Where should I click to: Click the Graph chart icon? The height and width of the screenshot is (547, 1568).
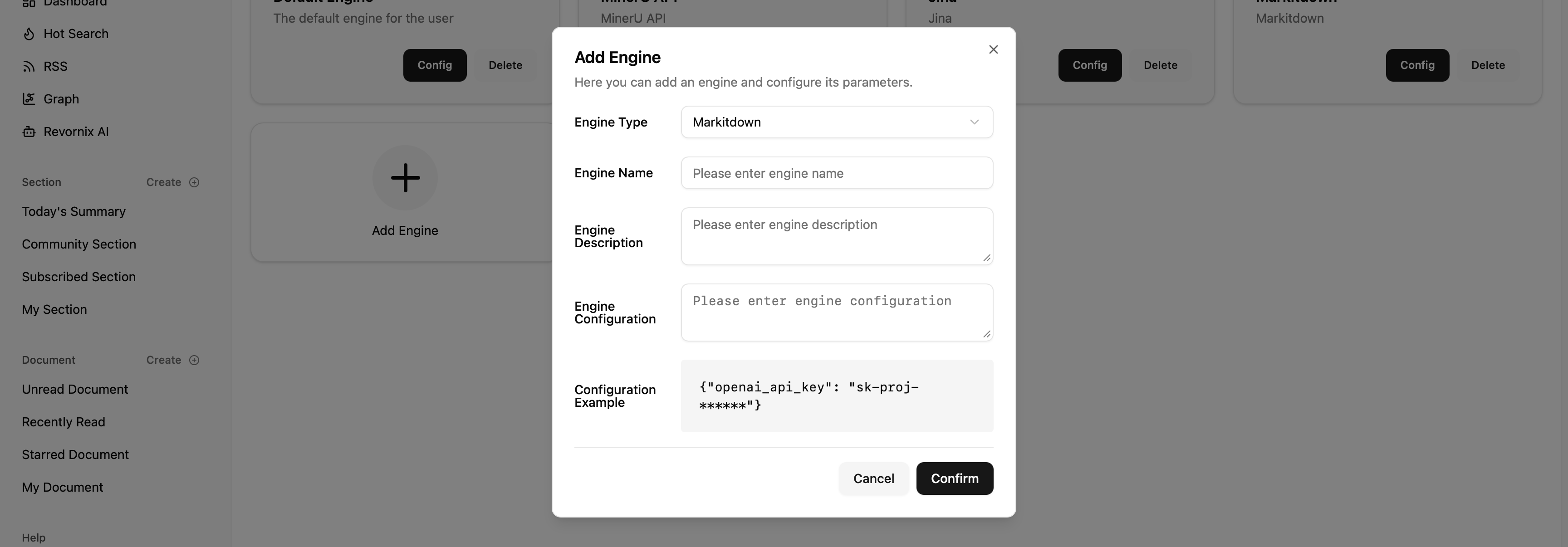29,98
